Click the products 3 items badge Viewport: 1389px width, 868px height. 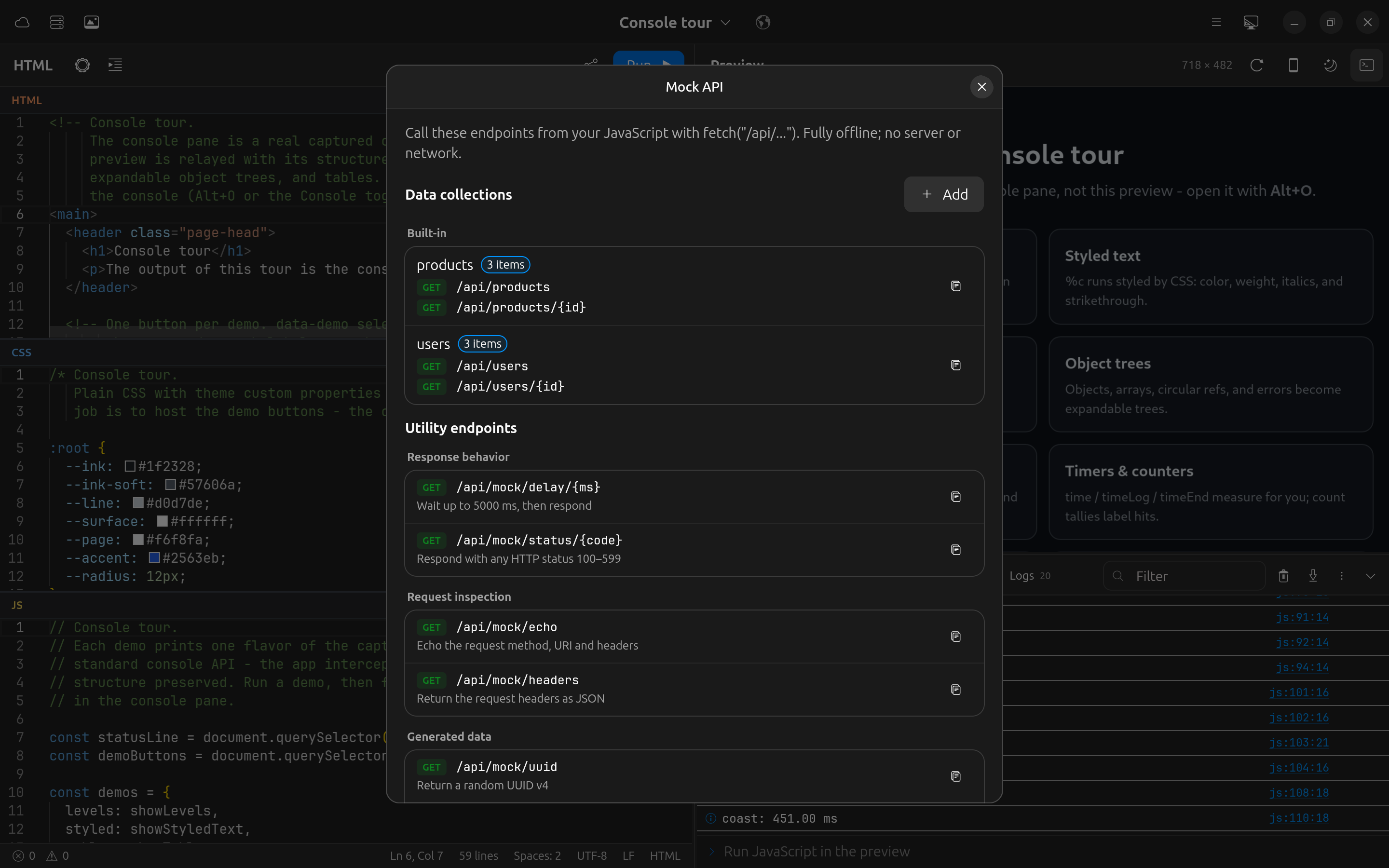coord(505,265)
